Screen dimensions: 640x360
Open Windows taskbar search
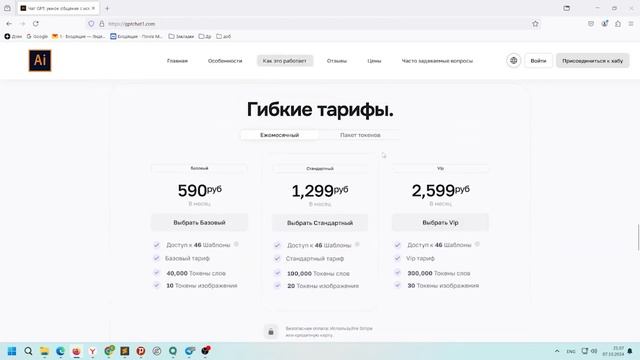point(28,351)
